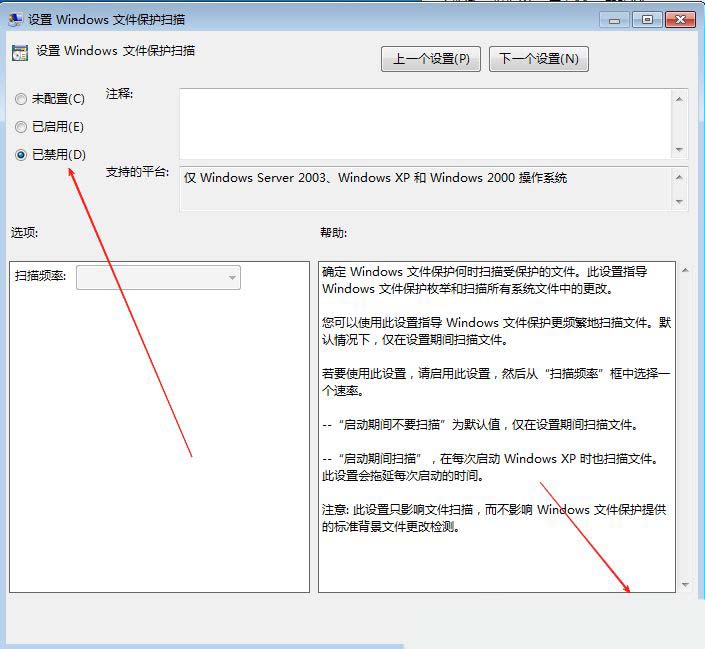Click the policy setting icon beside the heading
This screenshot has width=705, height=649.
(x=20, y=53)
